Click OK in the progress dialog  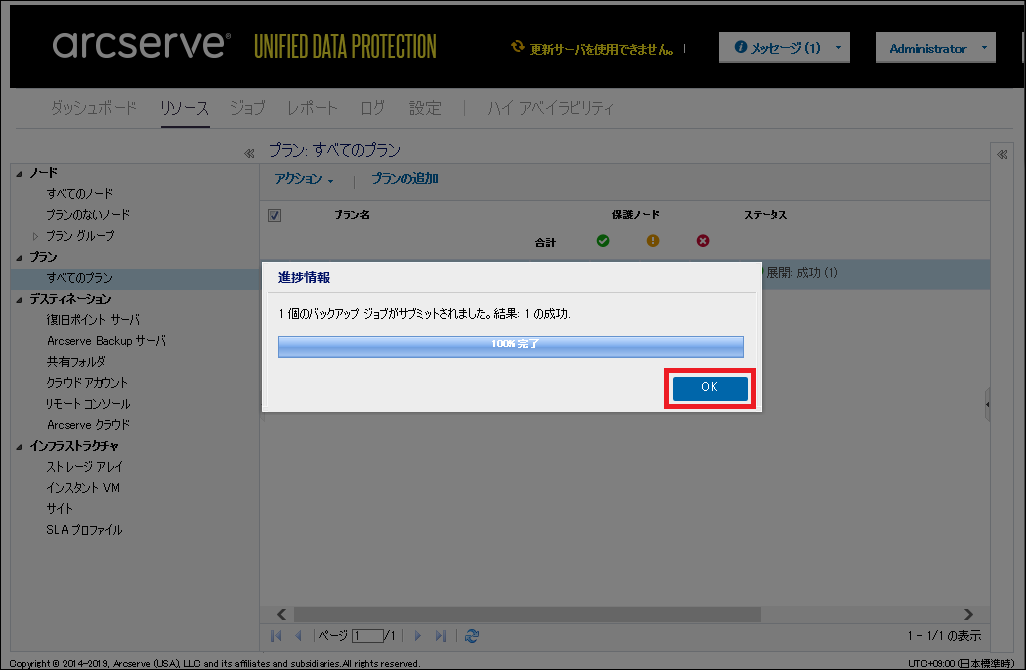click(710, 387)
